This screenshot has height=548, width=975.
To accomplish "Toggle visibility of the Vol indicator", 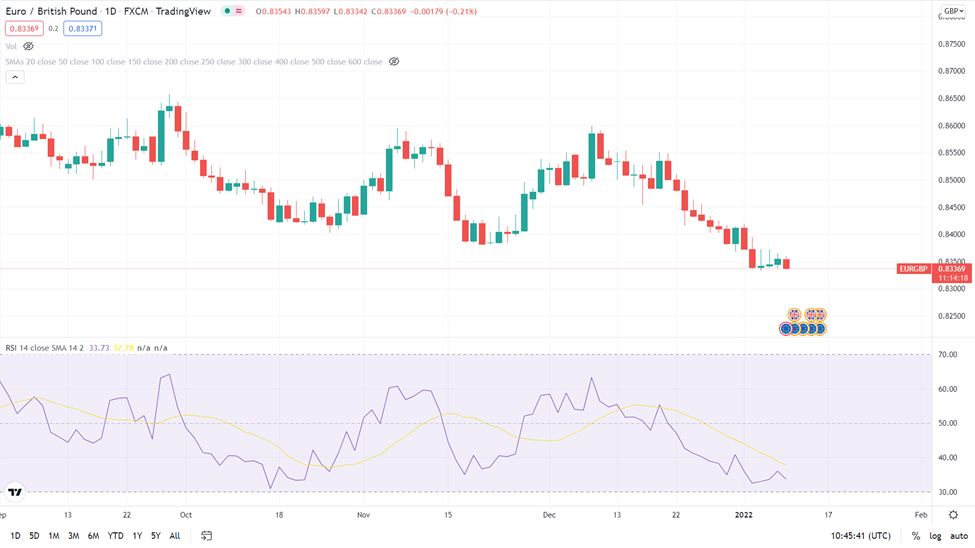I will pos(28,46).
